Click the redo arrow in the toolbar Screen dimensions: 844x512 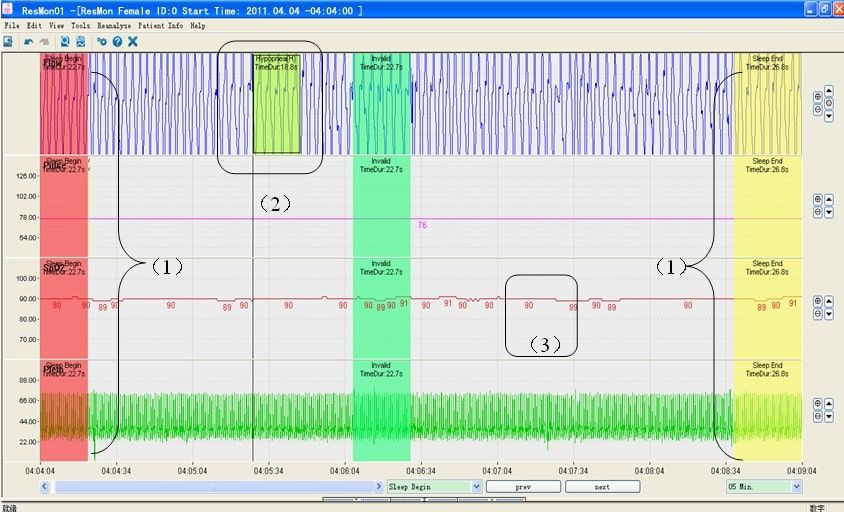point(43,41)
